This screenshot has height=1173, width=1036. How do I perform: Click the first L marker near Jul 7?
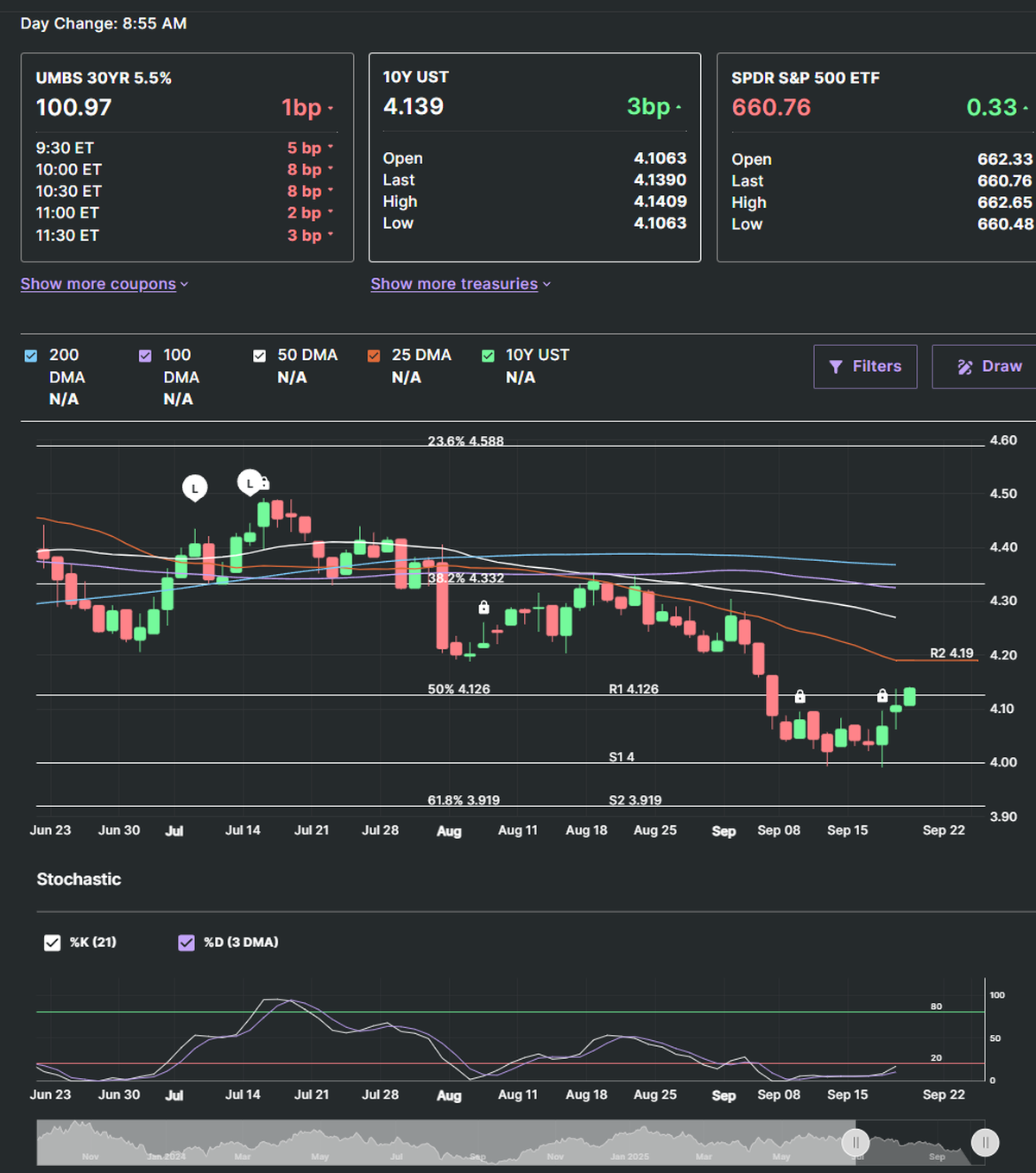tap(195, 488)
